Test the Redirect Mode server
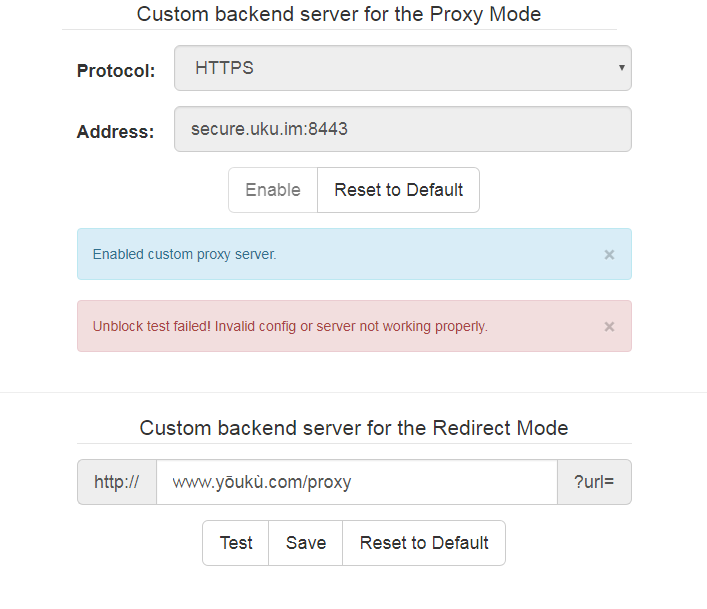This screenshot has height=609, width=707. point(236,543)
